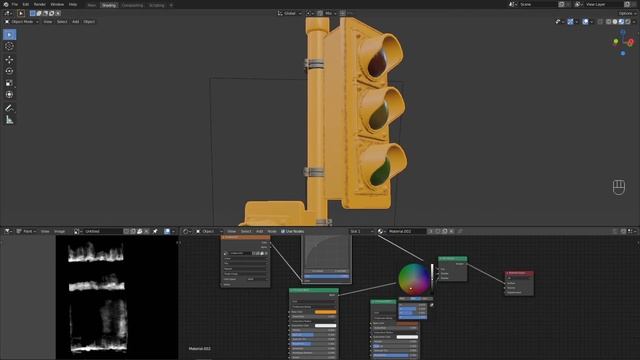Open viewport View menu
Screen dimensions: 640x360
48,22
